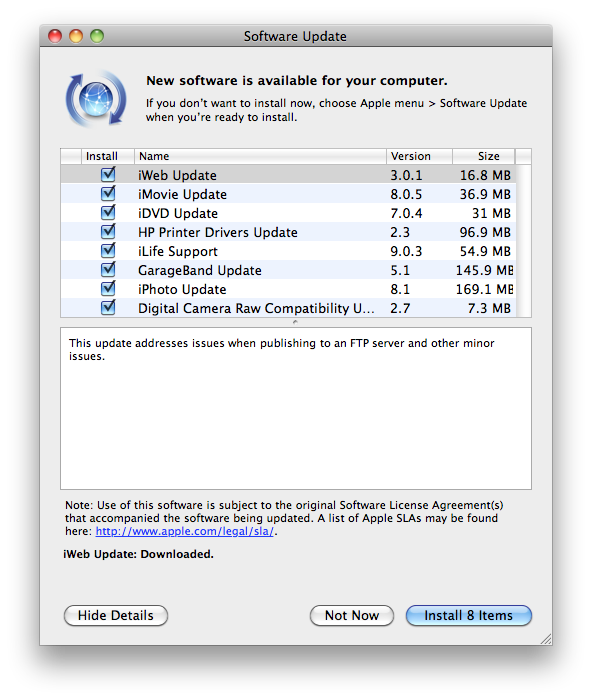Select the iDVD Update row name
Viewport: 592px width, 700px height.
coord(178,213)
